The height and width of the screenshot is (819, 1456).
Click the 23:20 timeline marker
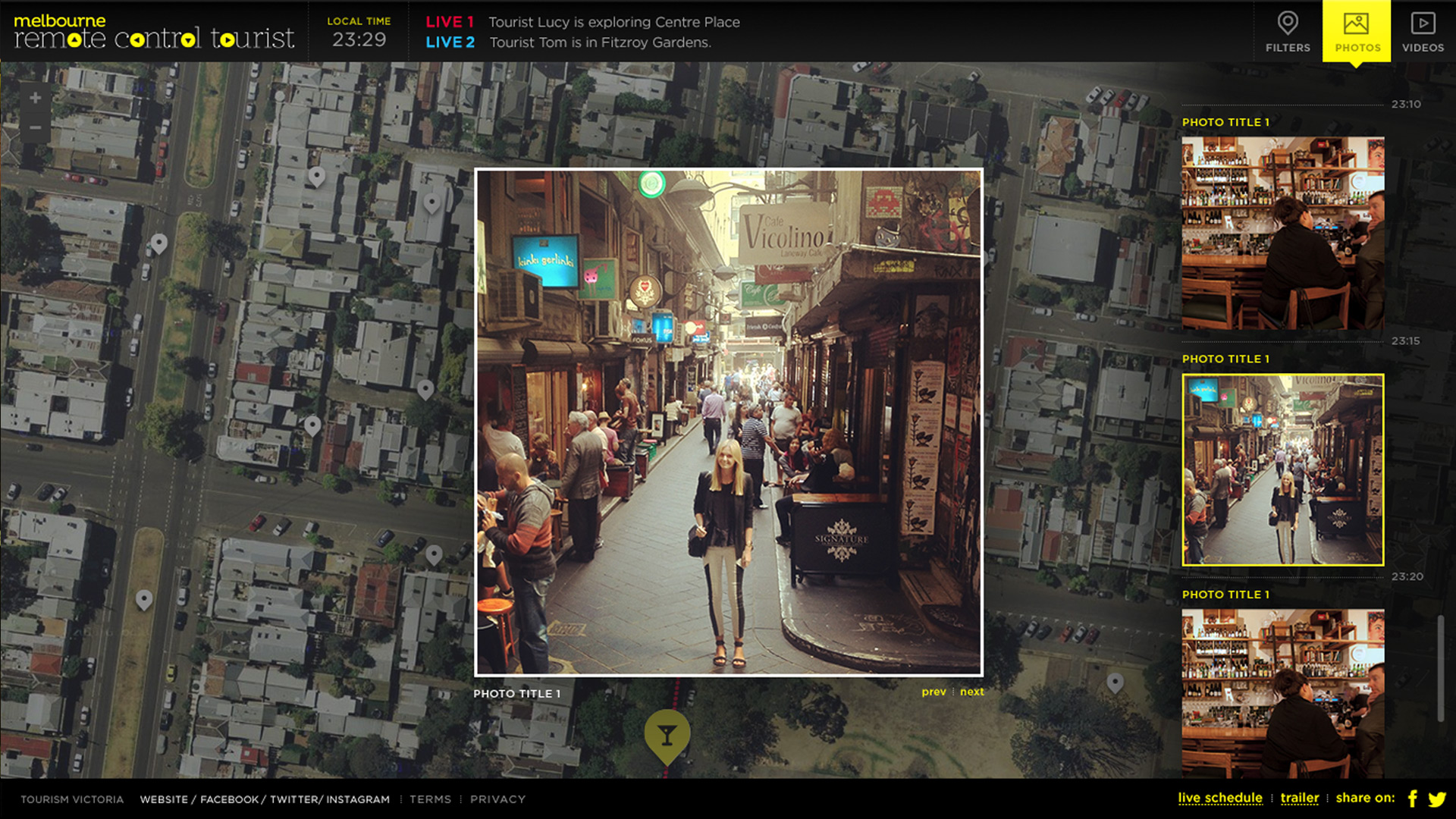coord(1407,576)
